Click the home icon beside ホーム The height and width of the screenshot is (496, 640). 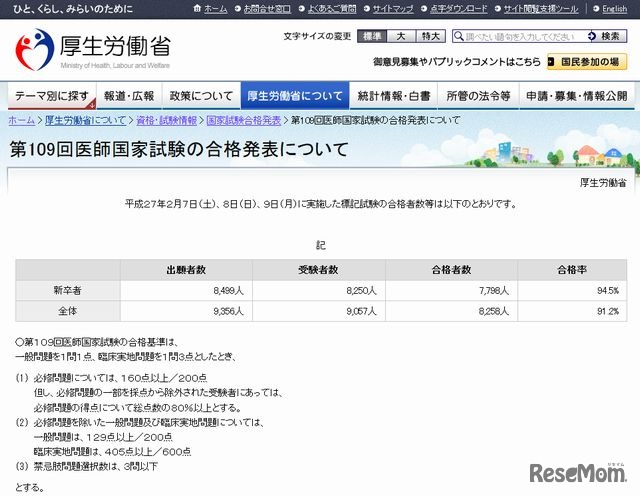[197, 8]
